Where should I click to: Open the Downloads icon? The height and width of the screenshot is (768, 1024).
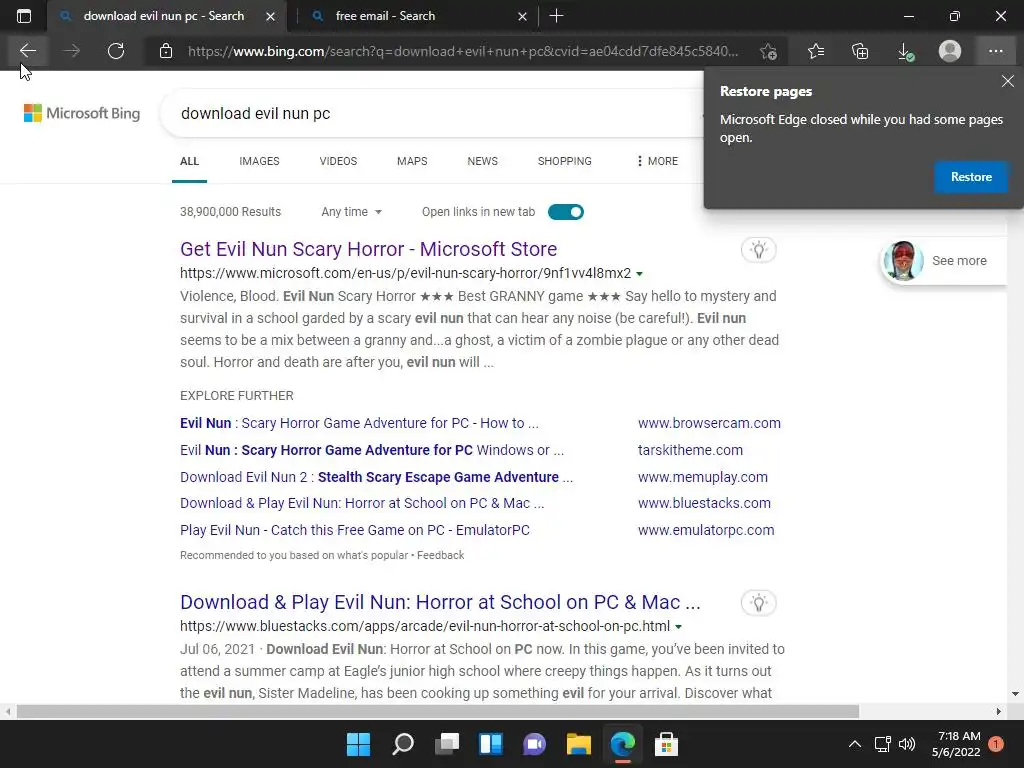[905, 51]
